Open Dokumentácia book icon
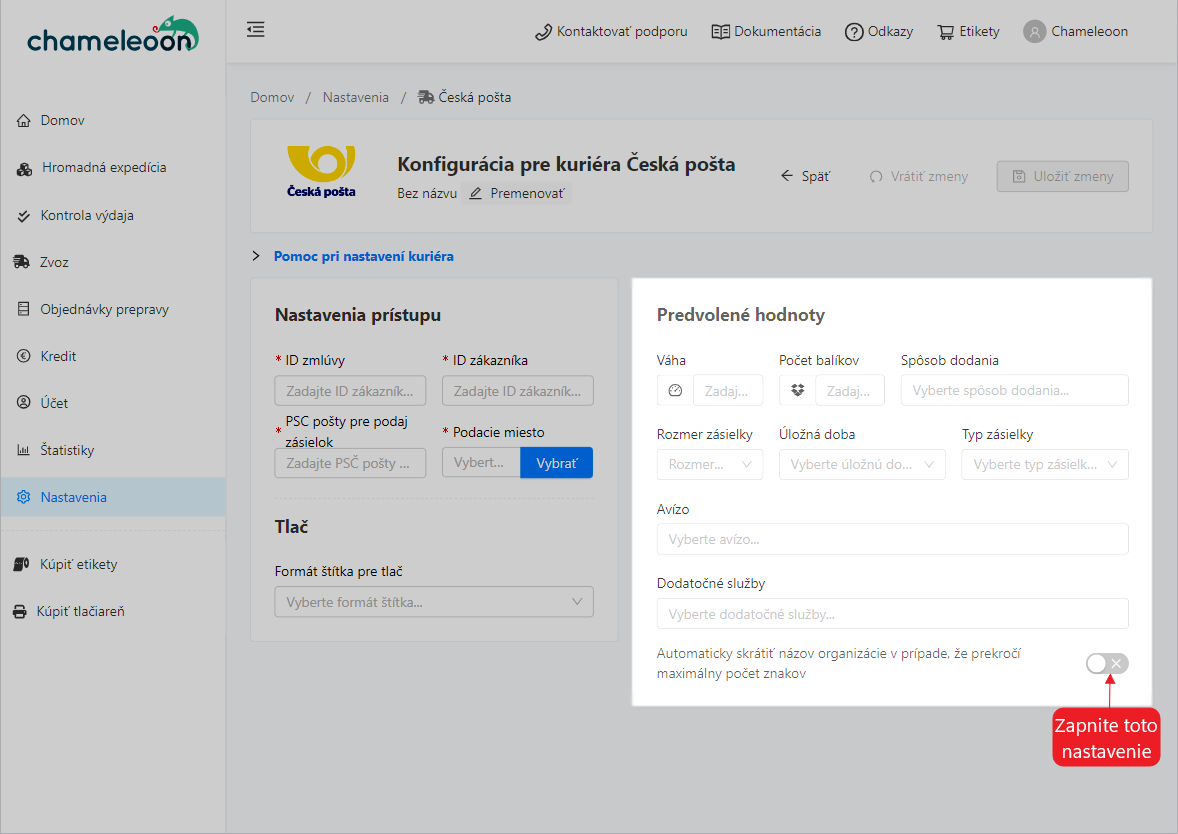Viewport: 1178px width, 834px height. [x=720, y=32]
